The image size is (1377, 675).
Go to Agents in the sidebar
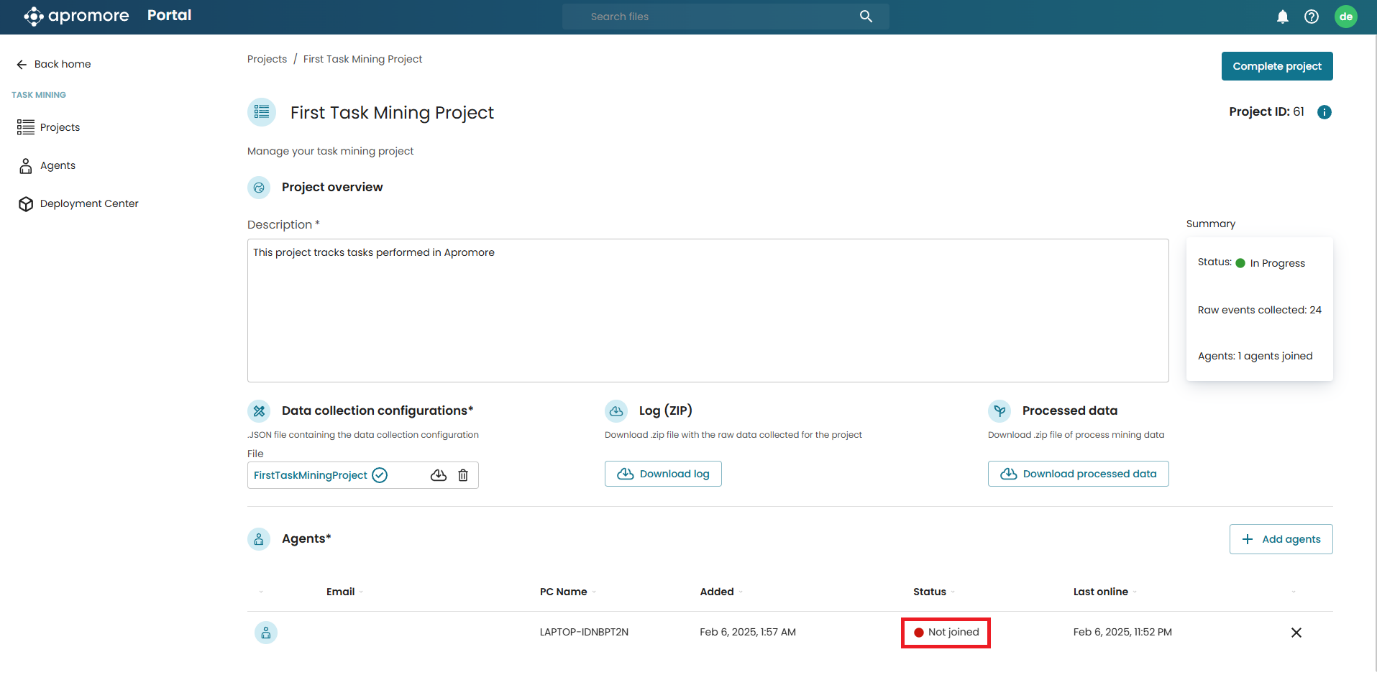coord(57,165)
